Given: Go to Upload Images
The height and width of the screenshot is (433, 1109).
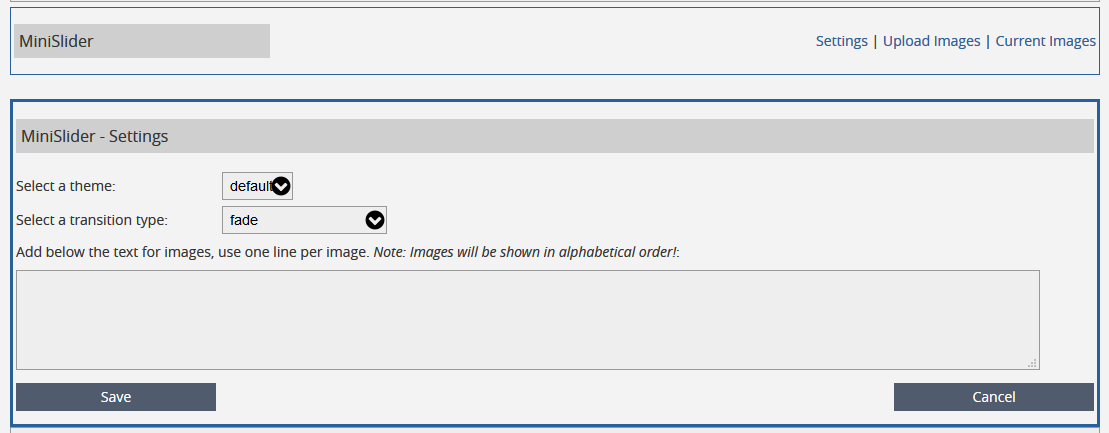Looking at the screenshot, I should pos(931,41).
